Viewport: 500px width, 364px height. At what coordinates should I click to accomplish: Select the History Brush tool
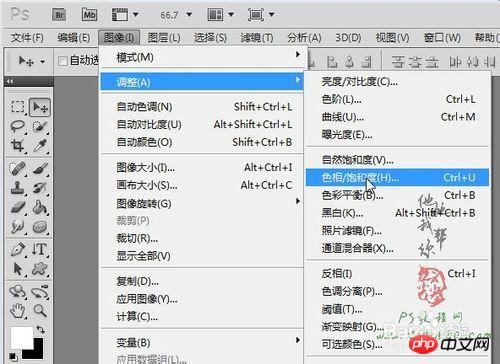pos(40,188)
